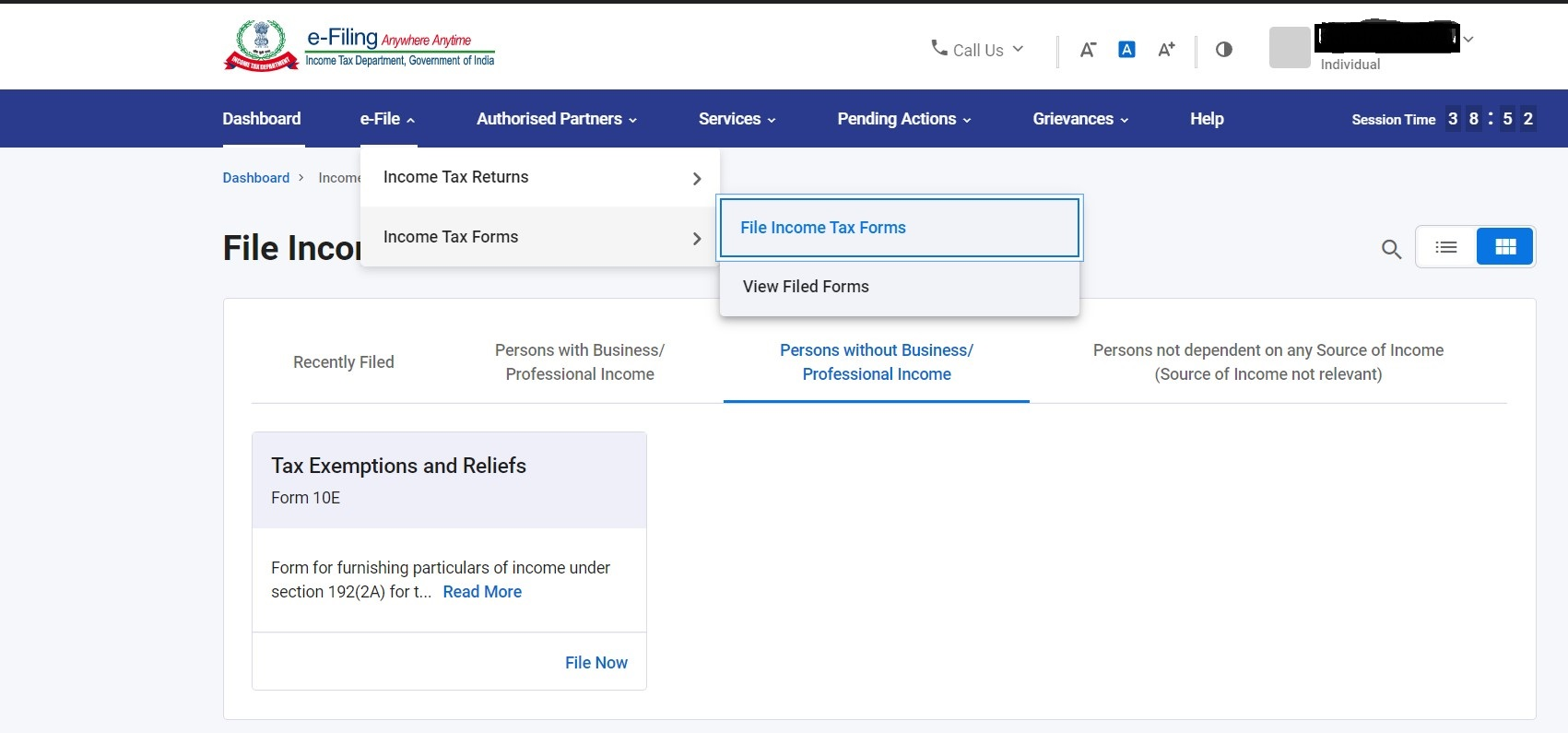1568x733 pixels.
Task: Open the Services dropdown menu
Action: [x=737, y=119]
